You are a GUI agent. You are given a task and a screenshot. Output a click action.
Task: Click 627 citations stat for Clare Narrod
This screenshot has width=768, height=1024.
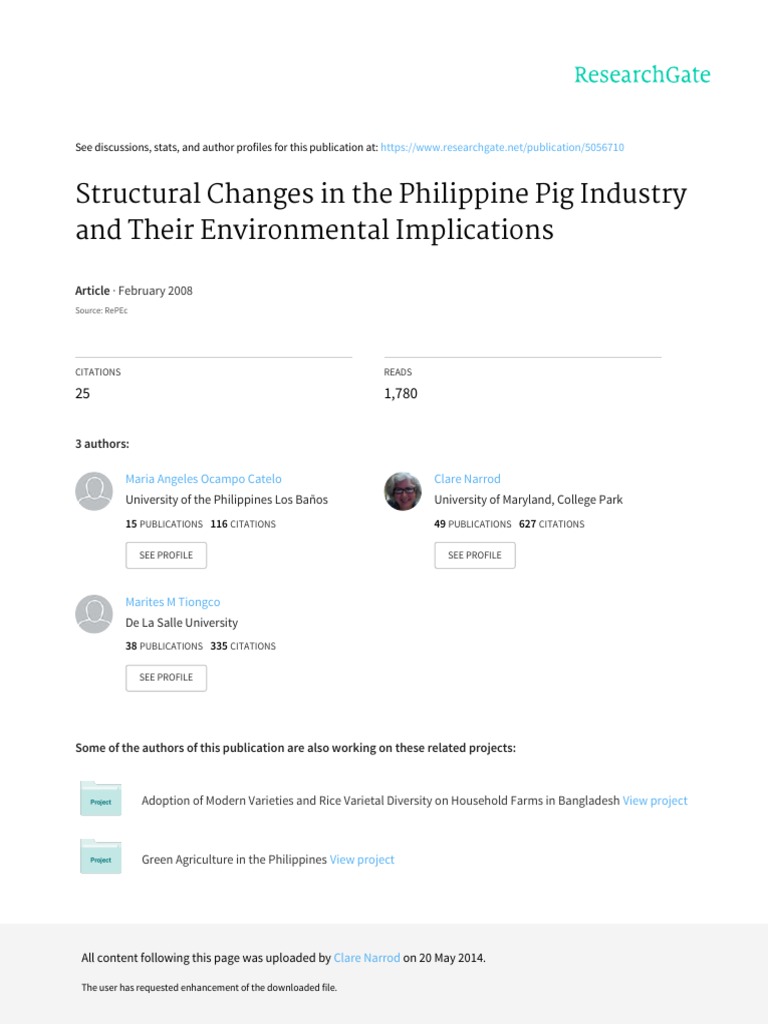coord(551,524)
